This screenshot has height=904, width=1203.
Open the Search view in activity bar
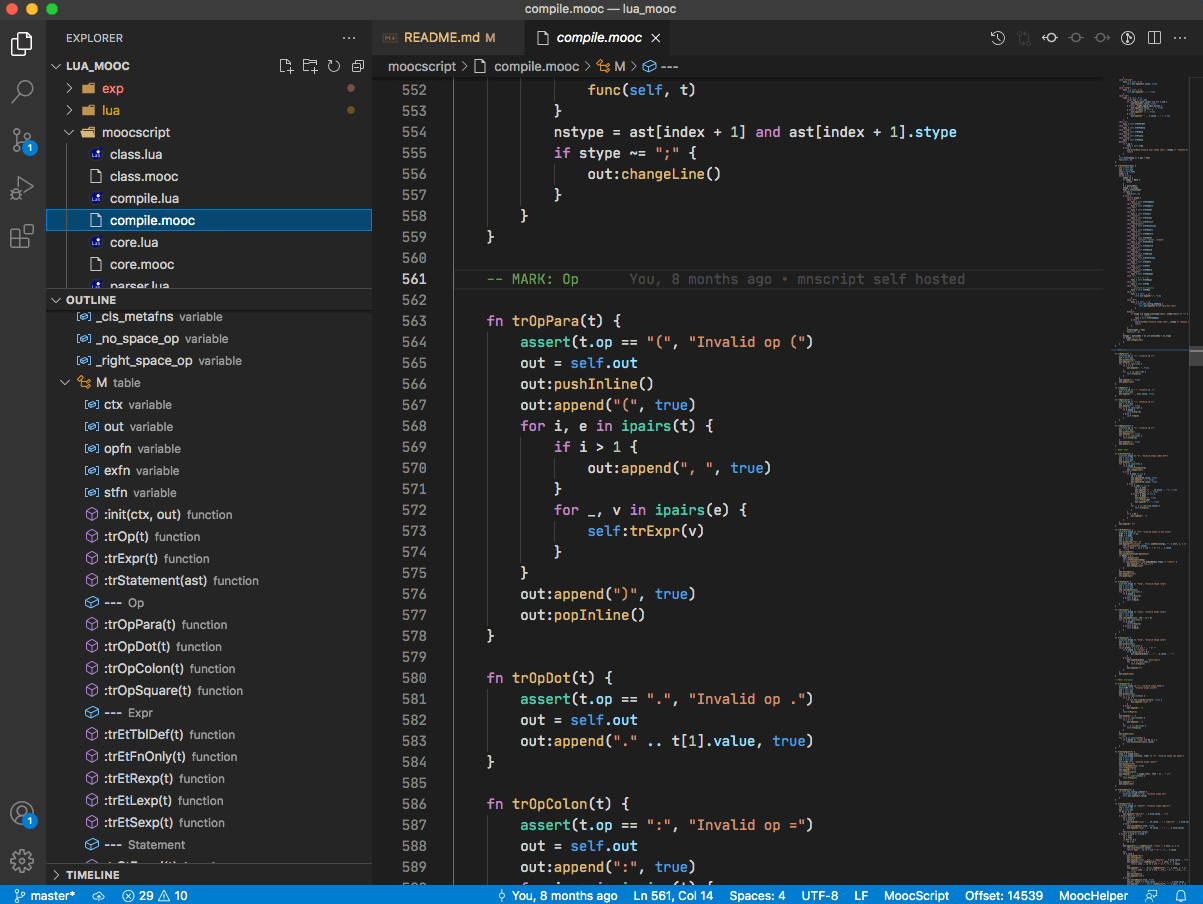[22, 92]
